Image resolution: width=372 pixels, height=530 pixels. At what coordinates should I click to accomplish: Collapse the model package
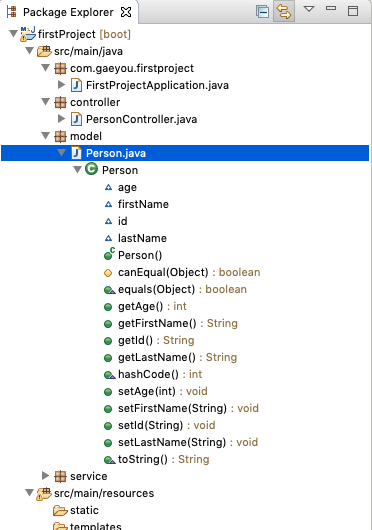pos(46,136)
